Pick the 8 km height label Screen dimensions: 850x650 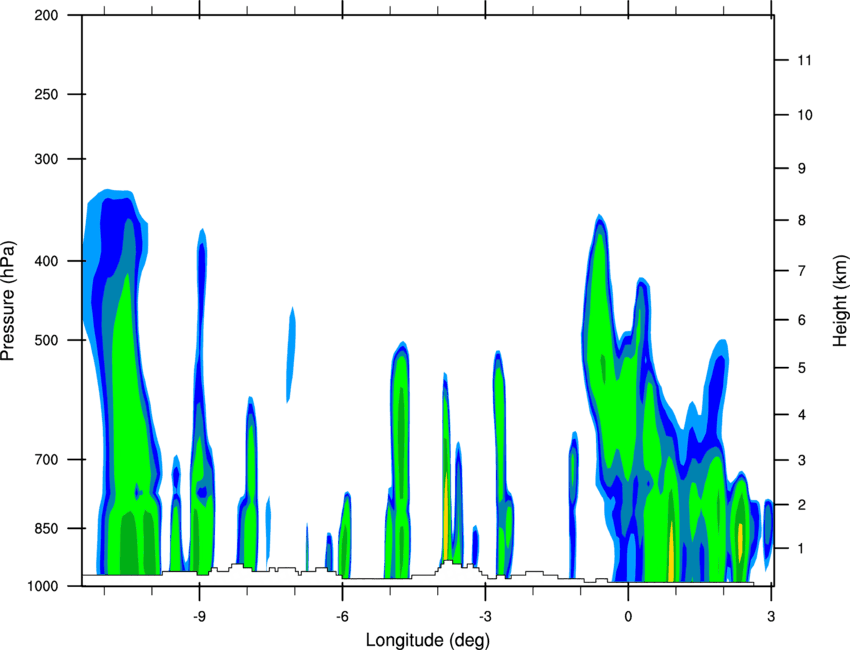(x=802, y=220)
